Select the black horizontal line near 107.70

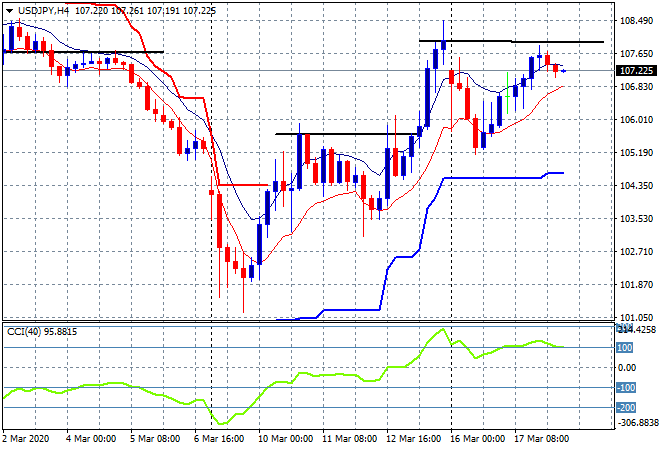pos(83,52)
